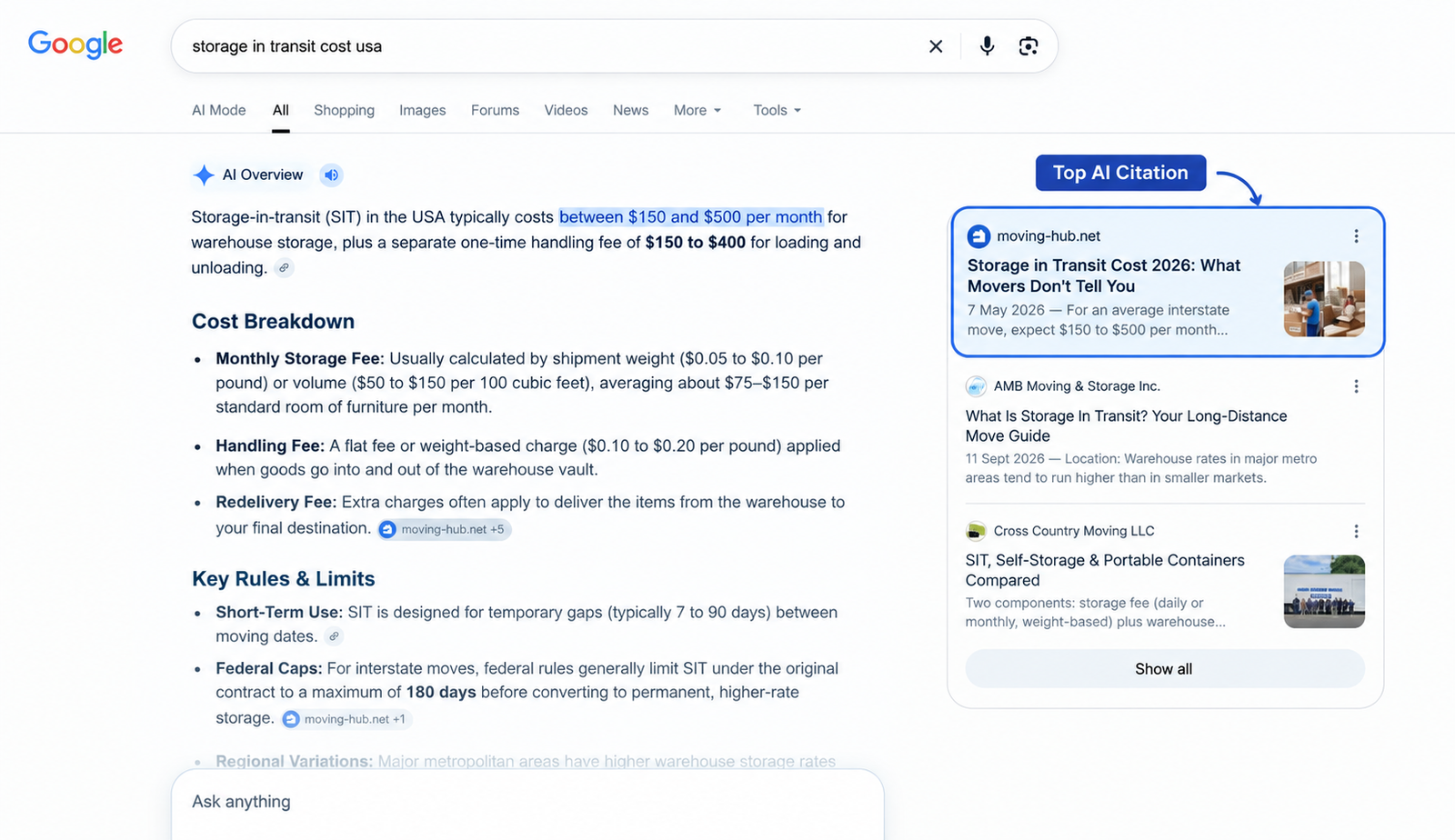Image resolution: width=1455 pixels, height=840 pixels.
Task: Switch to Videos tab
Action: [x=566, y=110]
